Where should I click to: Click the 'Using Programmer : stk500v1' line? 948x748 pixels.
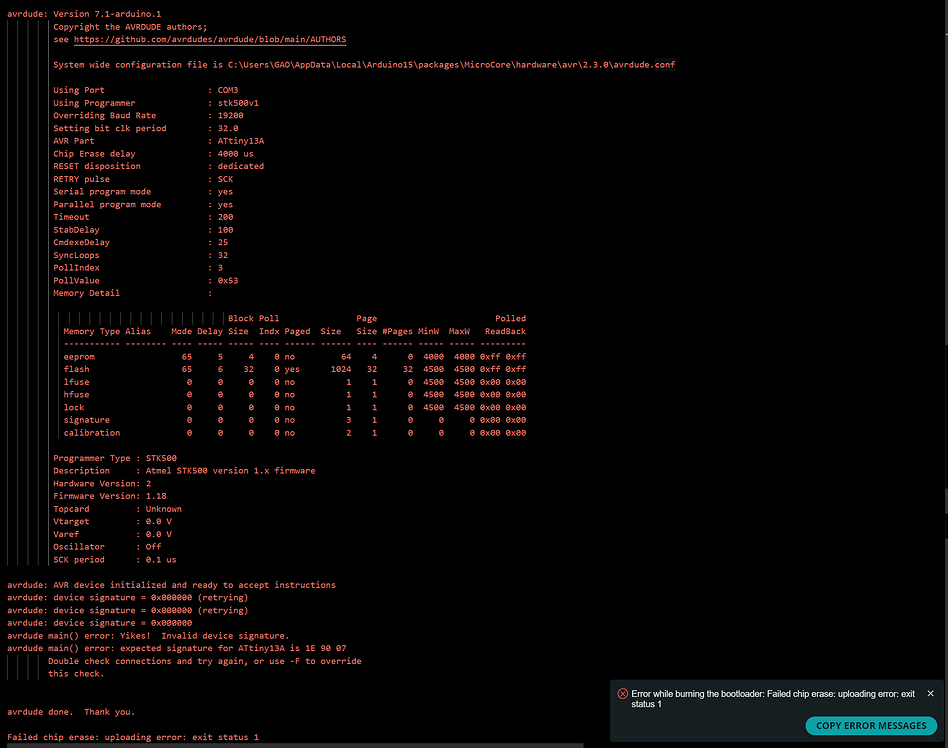coord(156,103)
